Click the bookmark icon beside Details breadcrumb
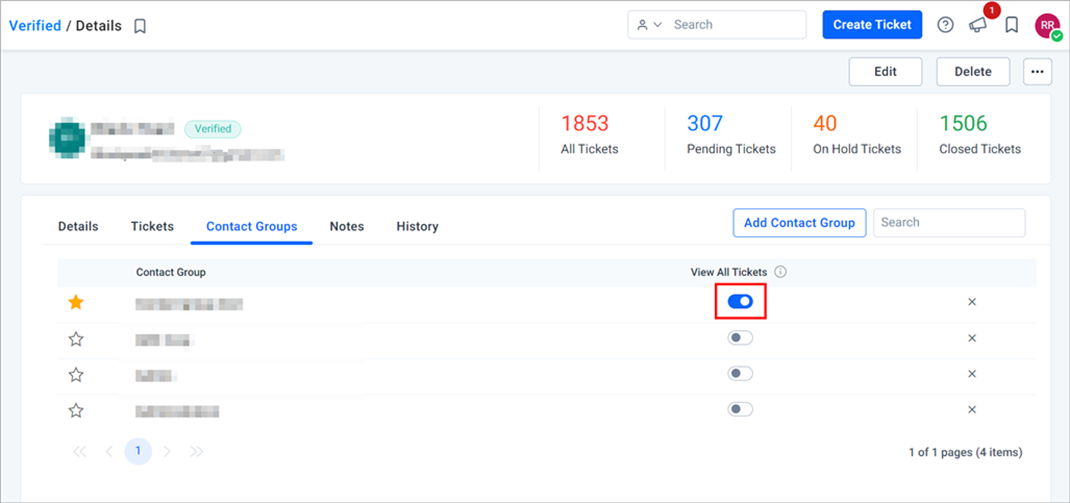The height and width of the screenshot is (503, 1070). point(140,26)
